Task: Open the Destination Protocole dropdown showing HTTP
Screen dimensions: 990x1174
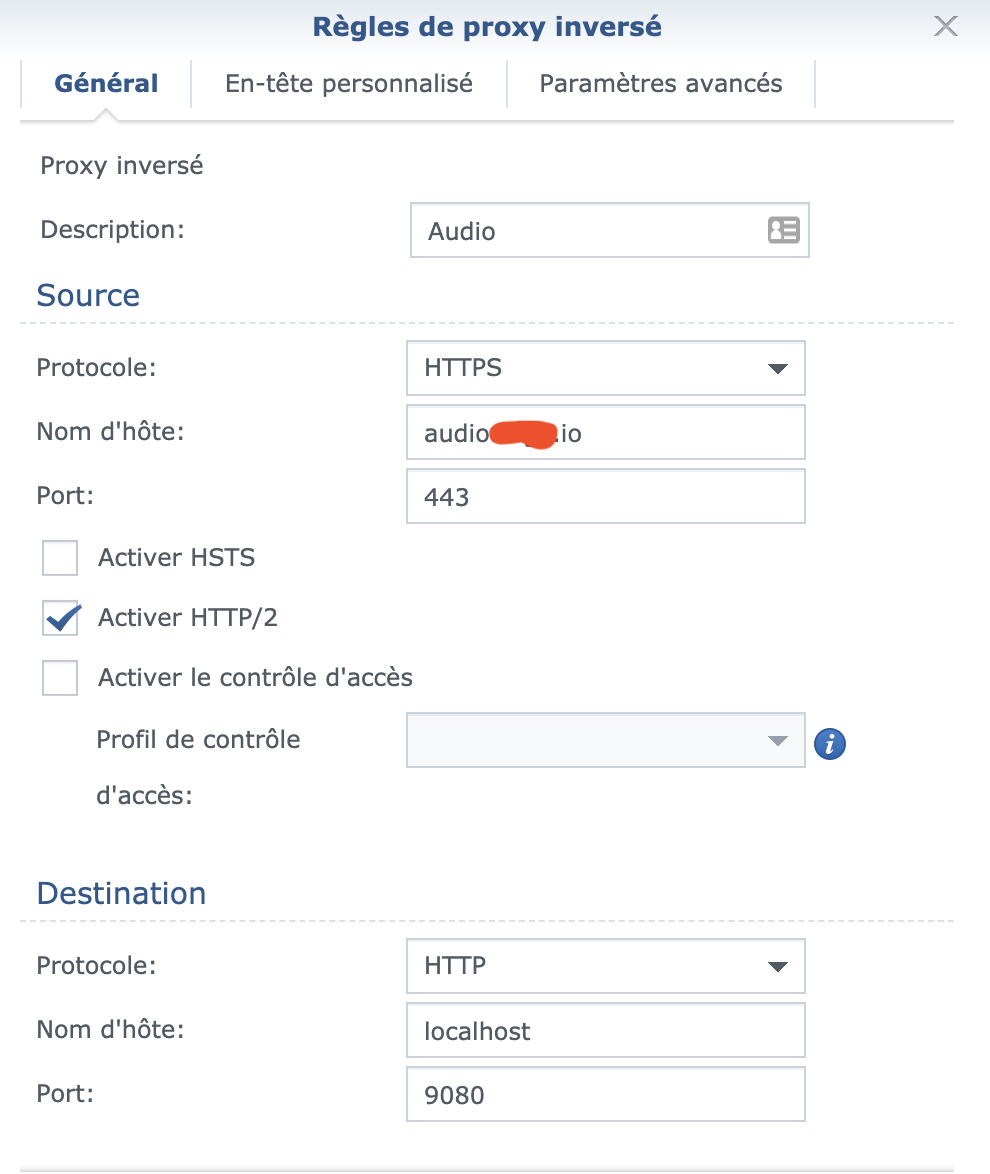Action: point(605,966)
